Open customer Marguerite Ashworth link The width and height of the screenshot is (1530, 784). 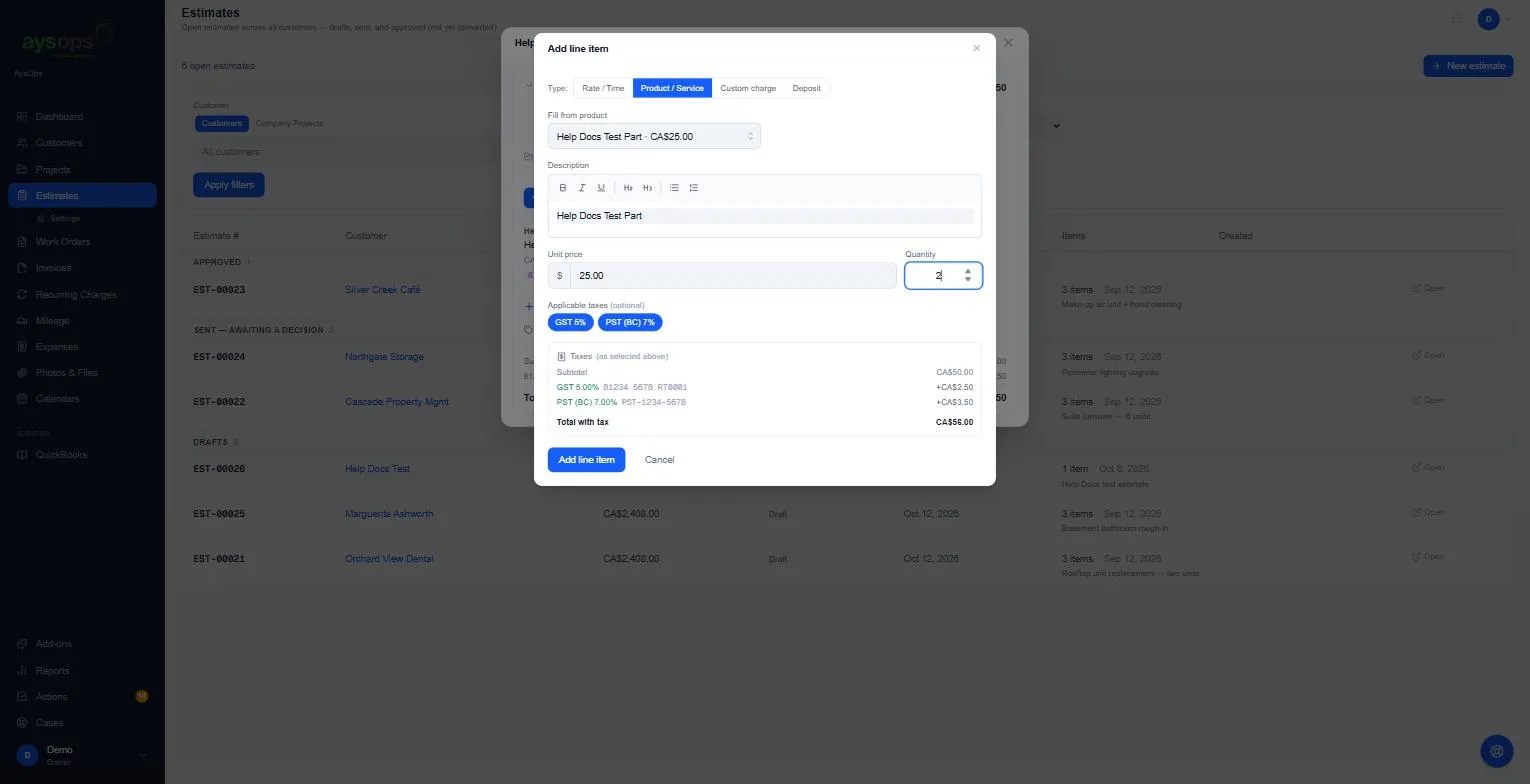point(389,514)
